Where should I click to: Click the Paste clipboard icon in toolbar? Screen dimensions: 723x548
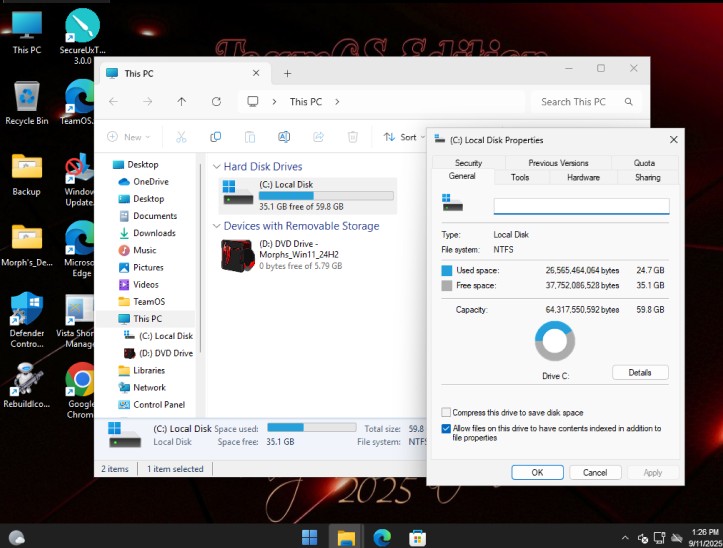click(249, 137)
